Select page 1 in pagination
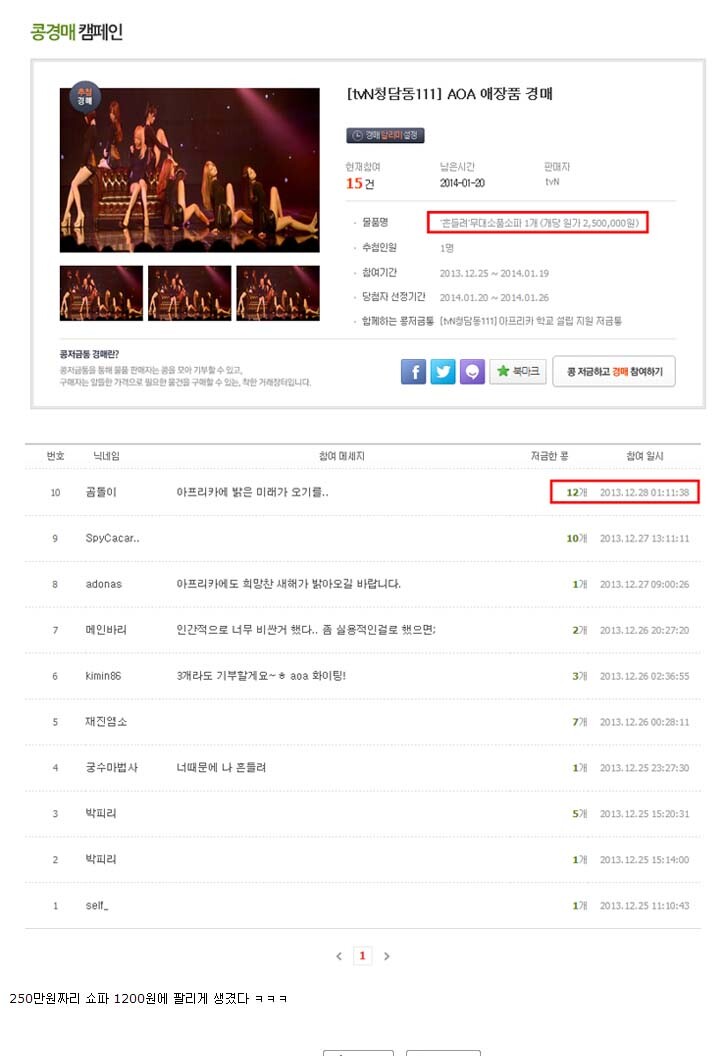 pos(362,955)
